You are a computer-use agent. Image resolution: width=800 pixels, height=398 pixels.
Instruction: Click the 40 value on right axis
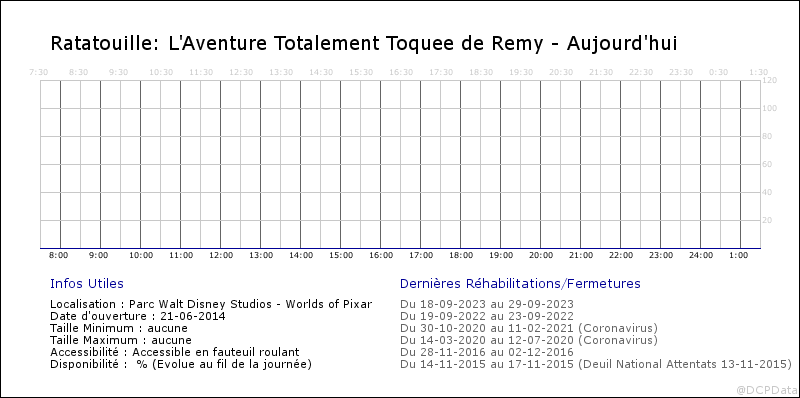767,192
